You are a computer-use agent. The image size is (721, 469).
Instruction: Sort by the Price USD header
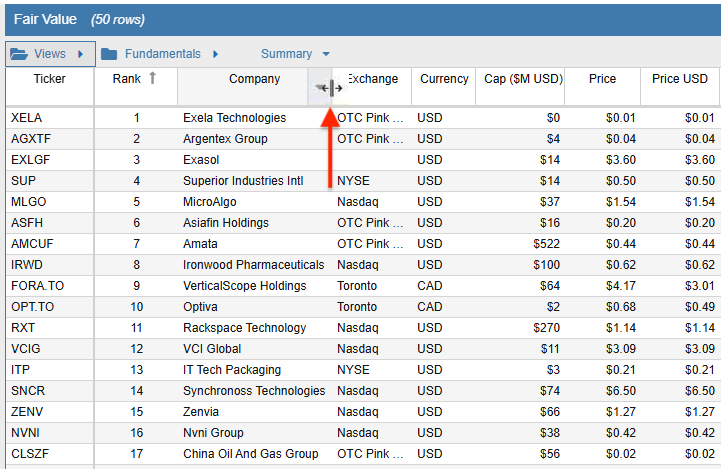680,79
